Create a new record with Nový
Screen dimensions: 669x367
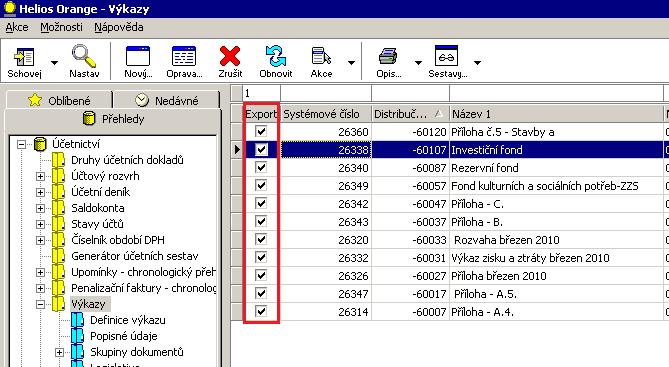(x=138, y=56)
